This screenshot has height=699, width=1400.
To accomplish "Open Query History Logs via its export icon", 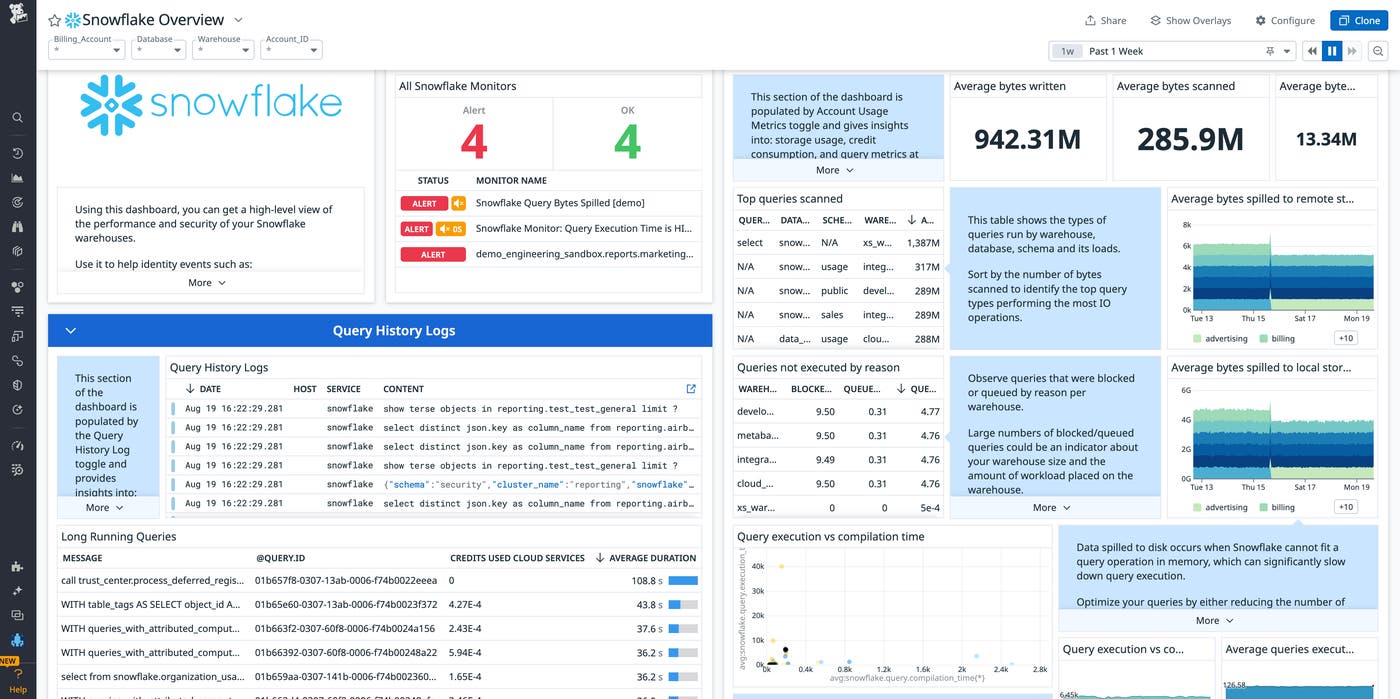I will [690, 388].
